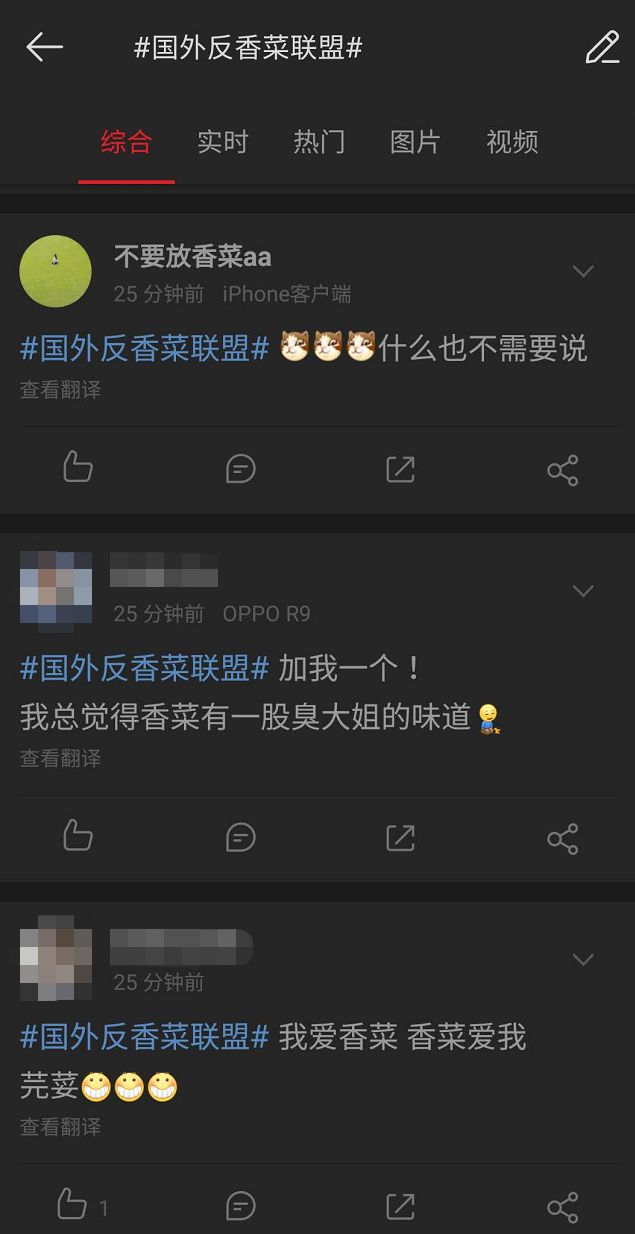Switch to the 热门 tab
The image size is (635, 1234).
319,142
